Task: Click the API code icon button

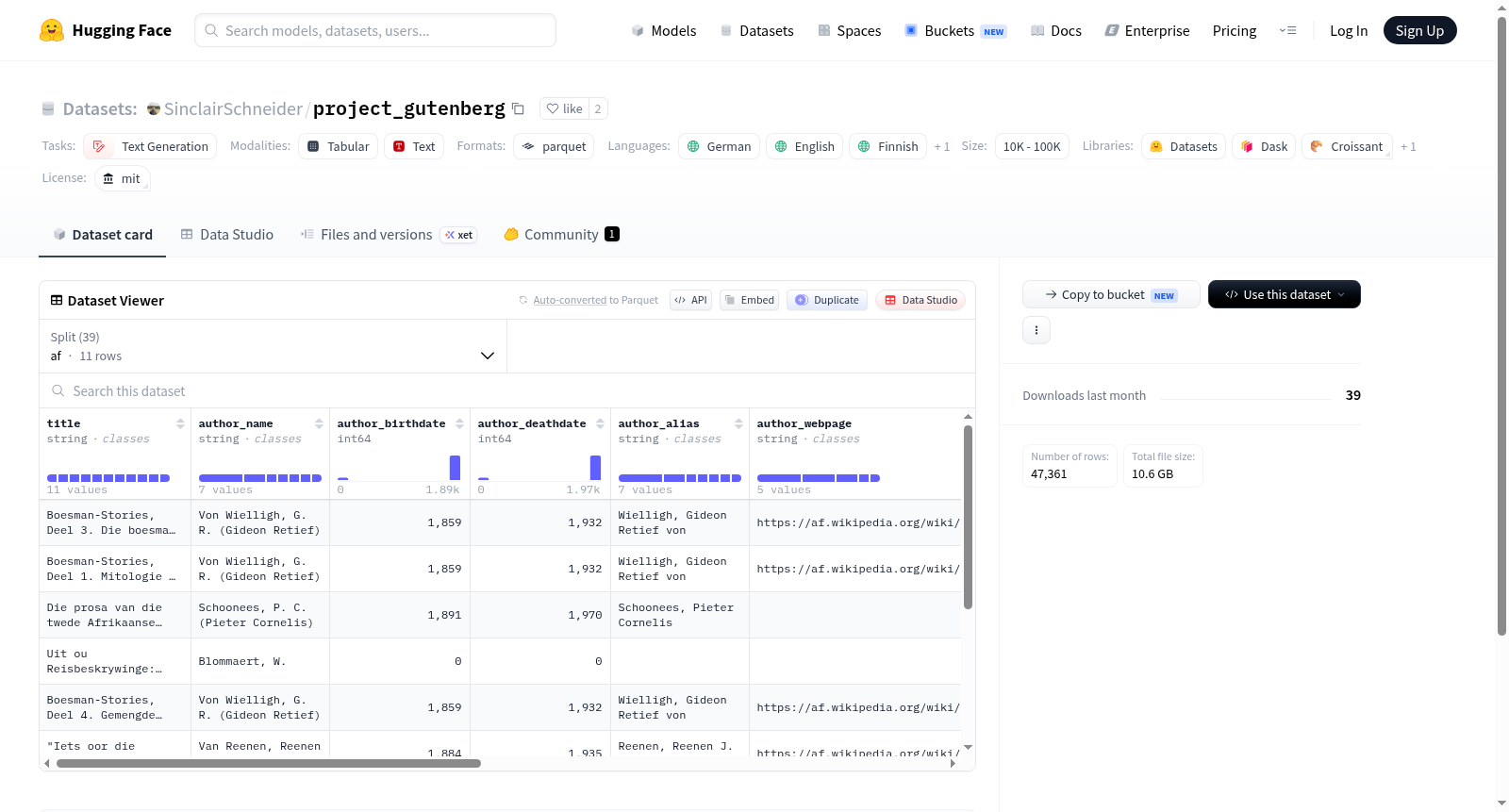Action: pyautogui.click(x=690, y=300)
